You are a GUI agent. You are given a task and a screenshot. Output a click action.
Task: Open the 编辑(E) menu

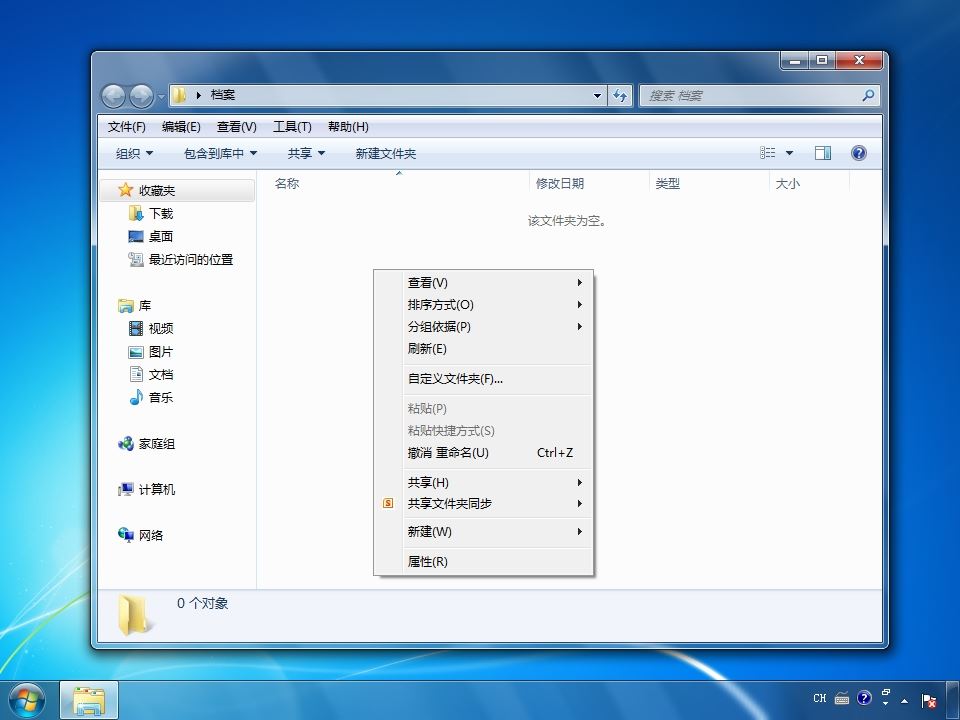[181, 127]
